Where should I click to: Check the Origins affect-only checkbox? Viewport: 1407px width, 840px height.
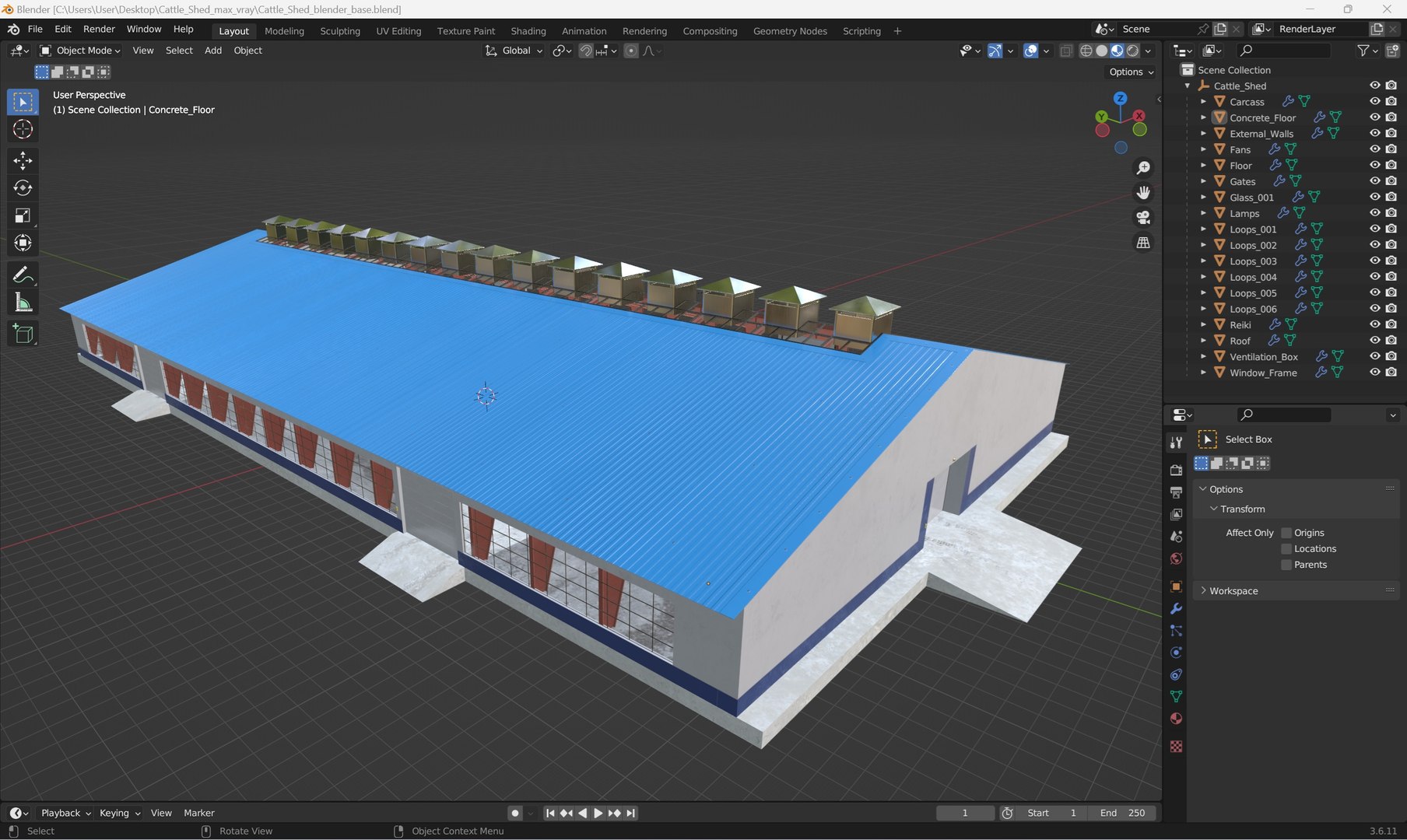[1286, 533]
